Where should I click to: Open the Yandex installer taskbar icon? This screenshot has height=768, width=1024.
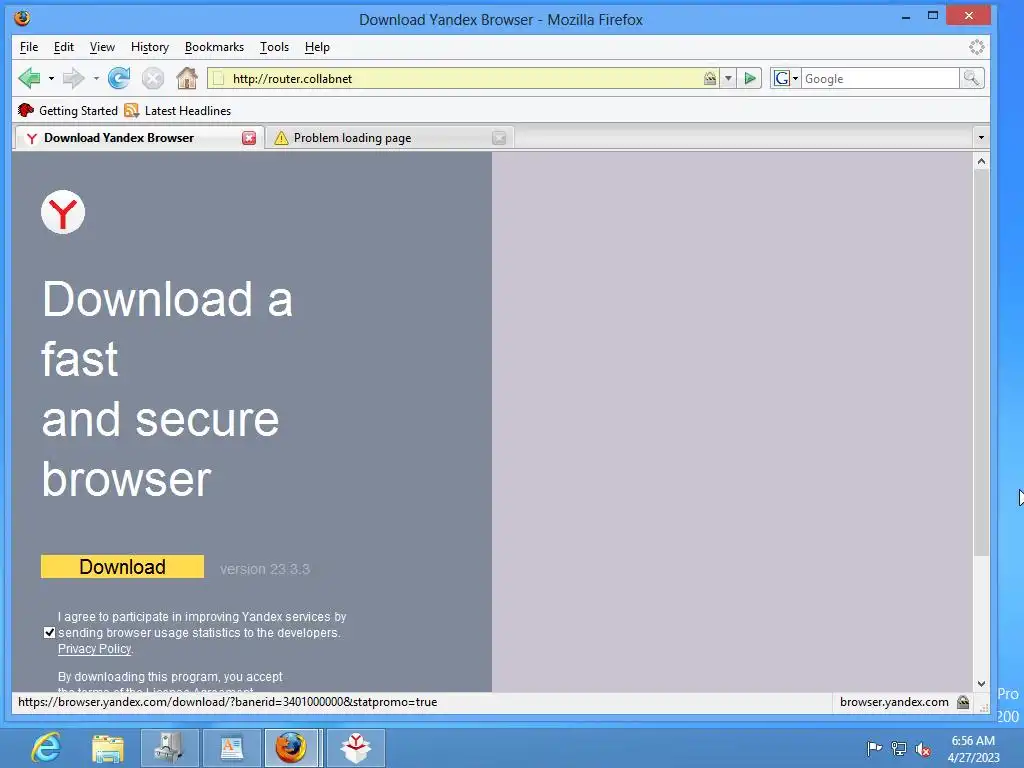point(355,748)
